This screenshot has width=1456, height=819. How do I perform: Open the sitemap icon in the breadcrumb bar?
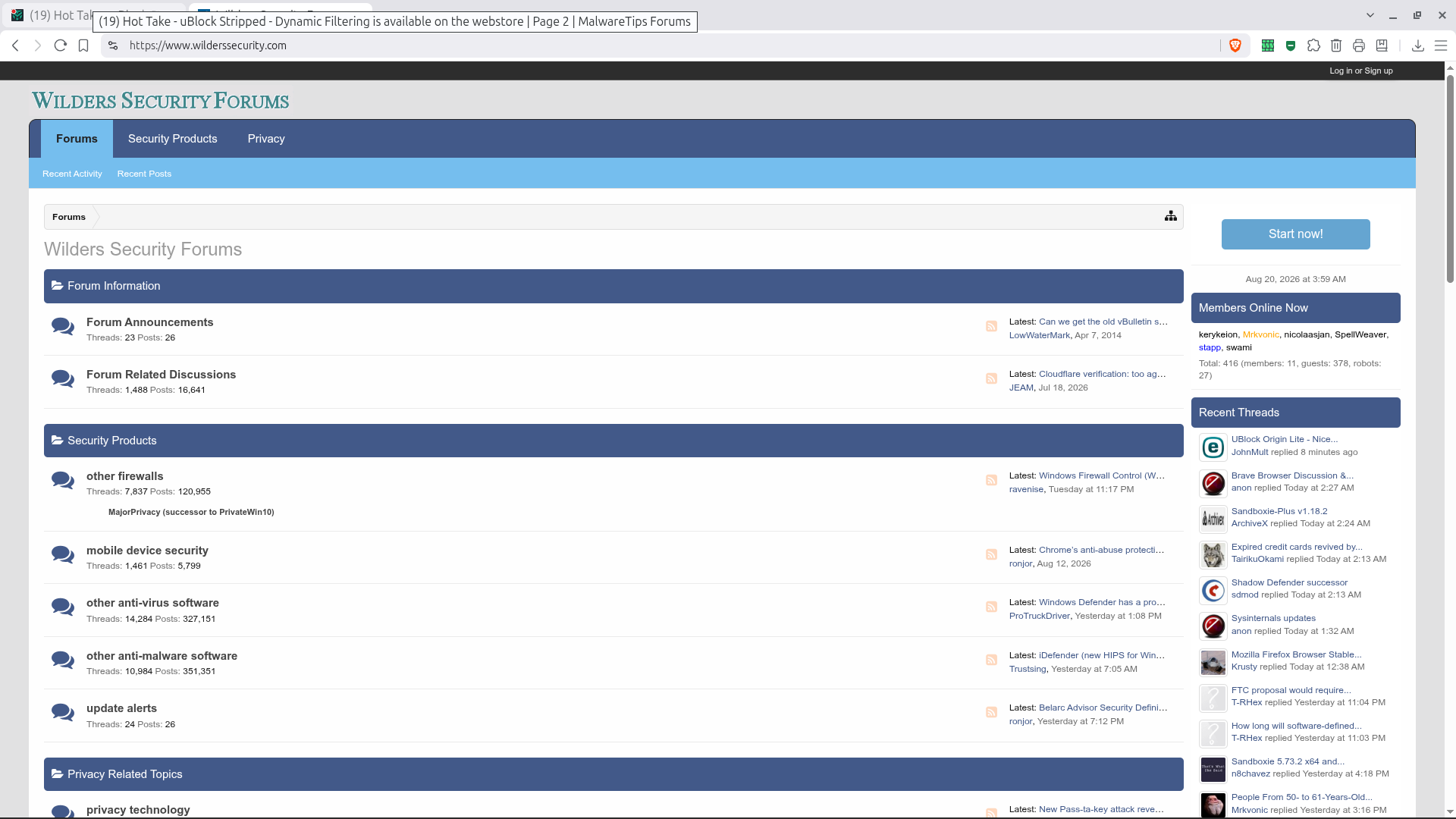click(1171, 216)
